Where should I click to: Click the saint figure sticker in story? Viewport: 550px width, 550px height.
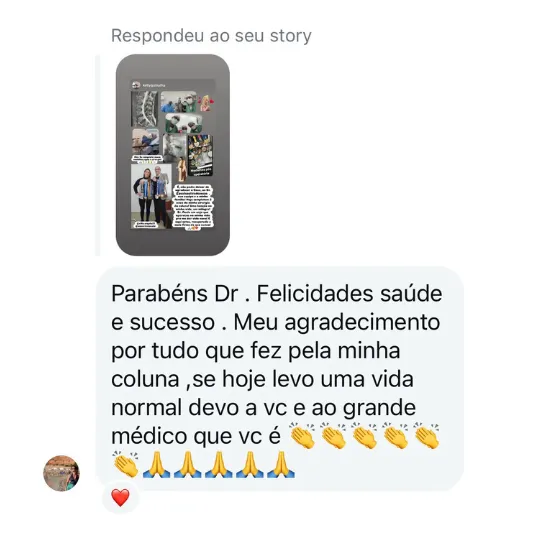click(182, 169)
